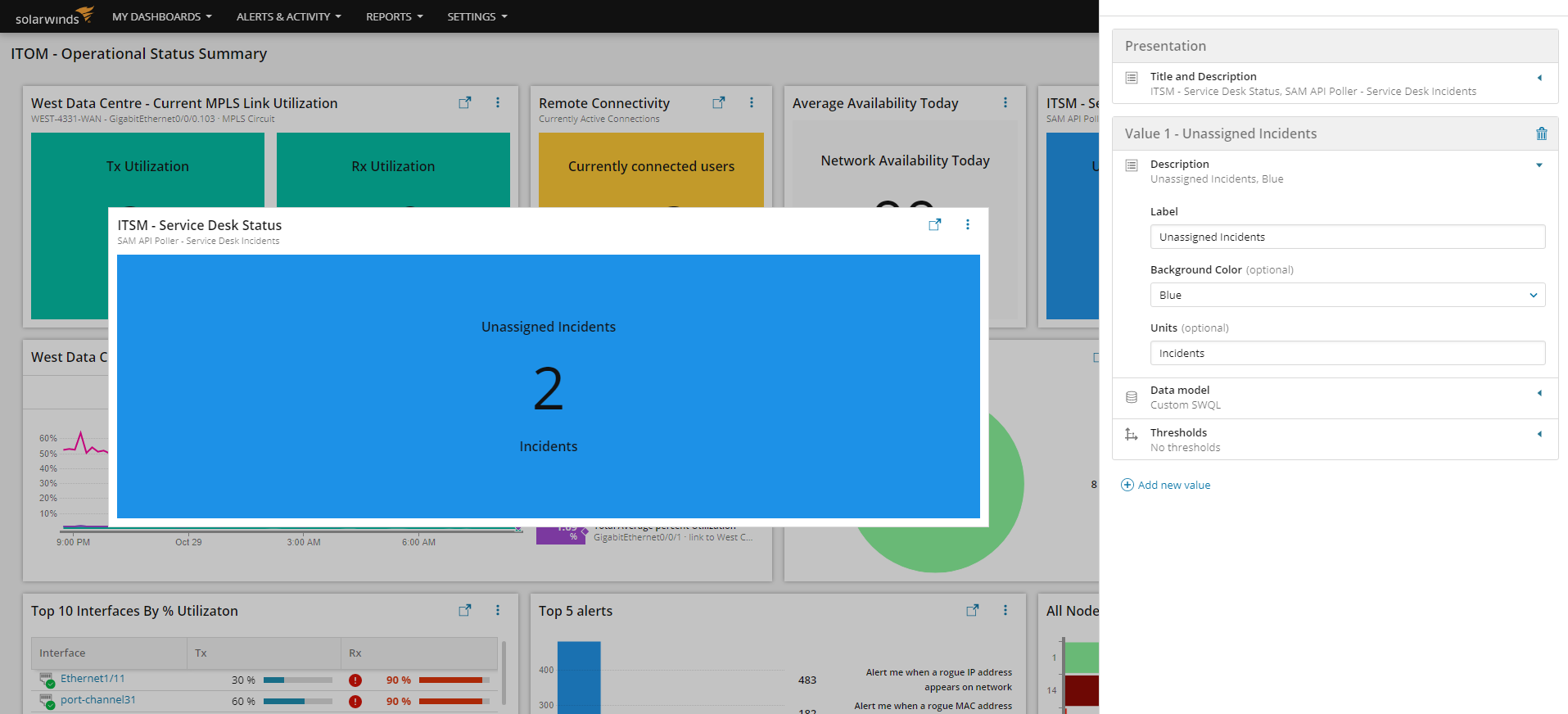
Task: Open Top 5 alerts widget in new window
Action: pyautogui.click(x=973, y=610)
